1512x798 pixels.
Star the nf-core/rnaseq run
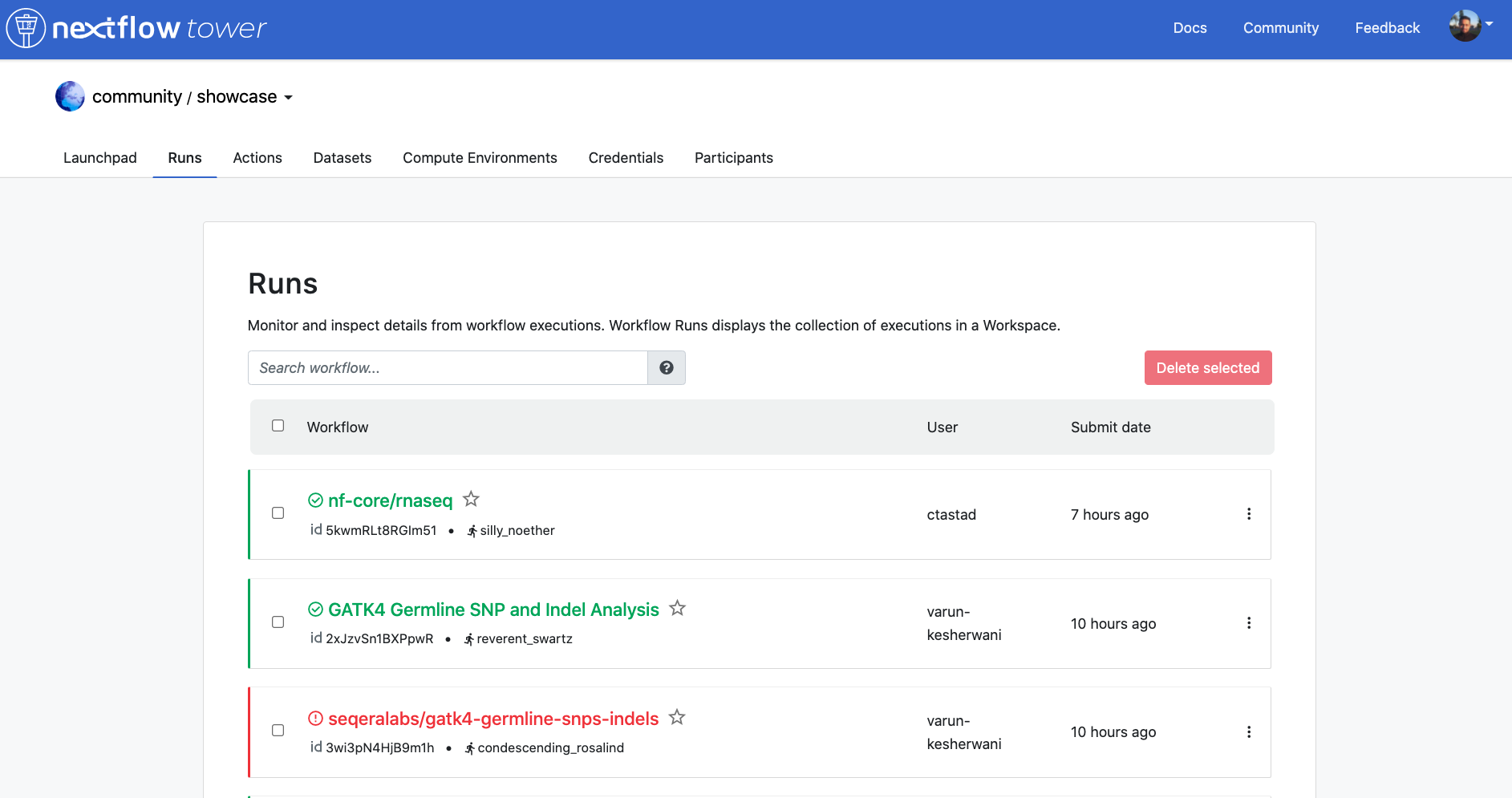point(471,499)
